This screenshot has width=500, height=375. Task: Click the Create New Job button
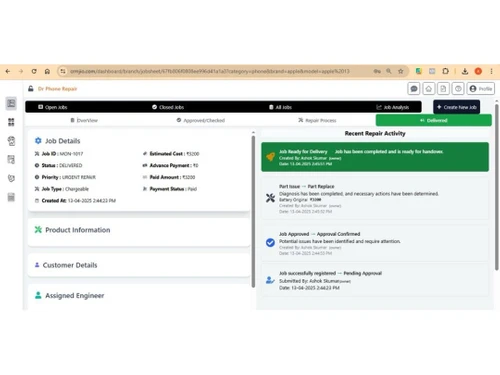457,107
